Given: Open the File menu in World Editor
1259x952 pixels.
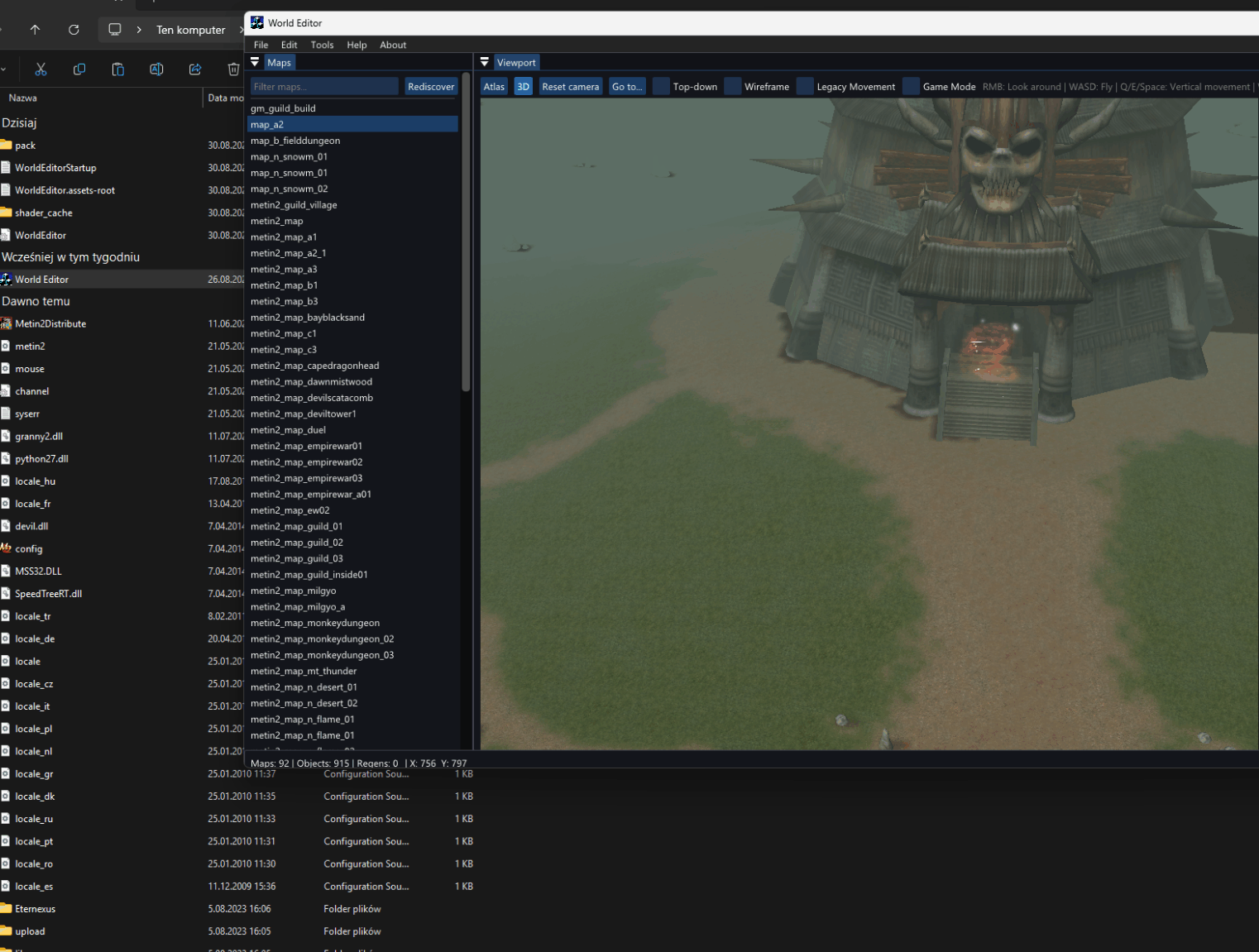Looking at the screenshot, I should click(261, 45).
